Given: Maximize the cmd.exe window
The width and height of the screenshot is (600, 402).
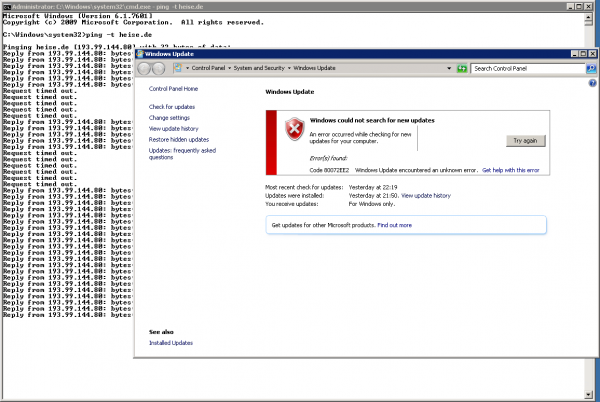Looking at the screenshot, I should pyautogui.click(x=579, y=7).
